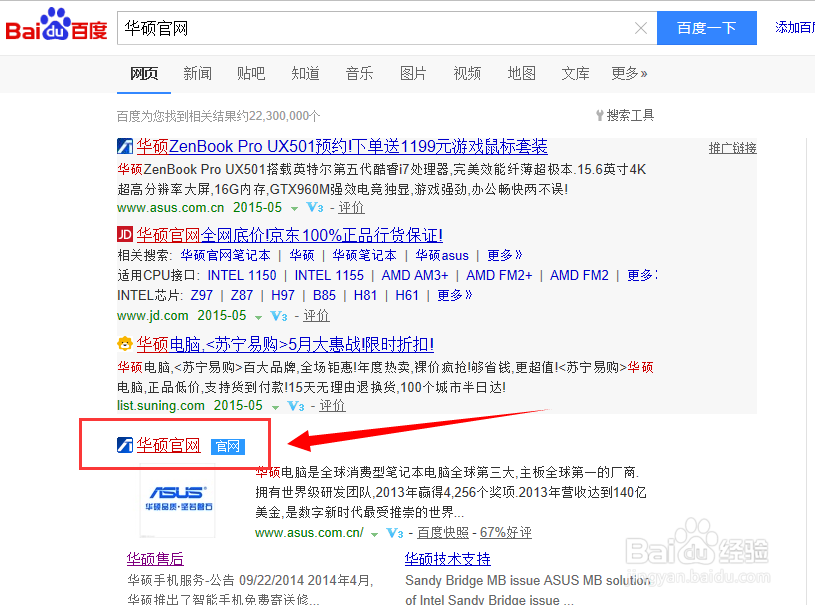Open the 67%好评 rating link

pyautogui.click(x=506, y=533)
